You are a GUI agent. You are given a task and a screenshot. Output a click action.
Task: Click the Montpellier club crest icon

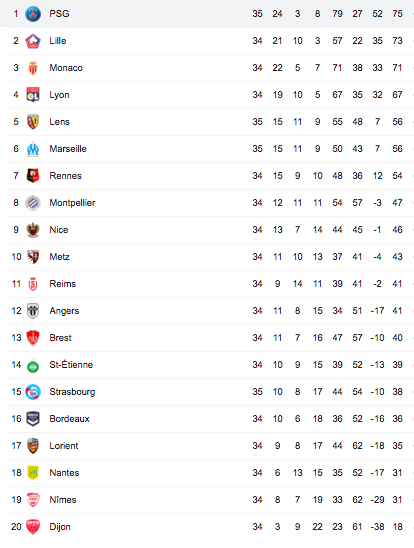[33, 203]
